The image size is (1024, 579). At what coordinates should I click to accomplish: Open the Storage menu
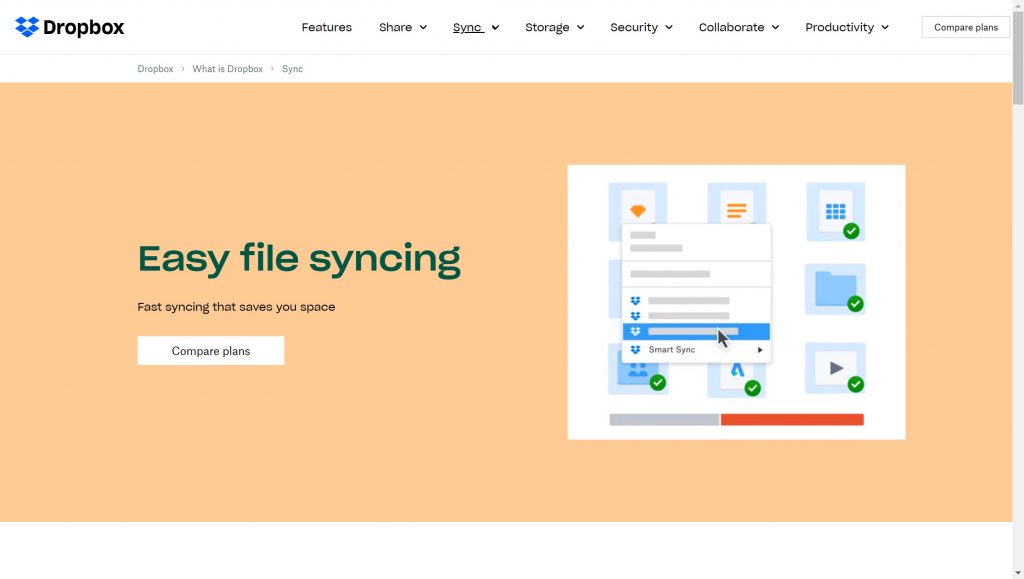point(547,27)
